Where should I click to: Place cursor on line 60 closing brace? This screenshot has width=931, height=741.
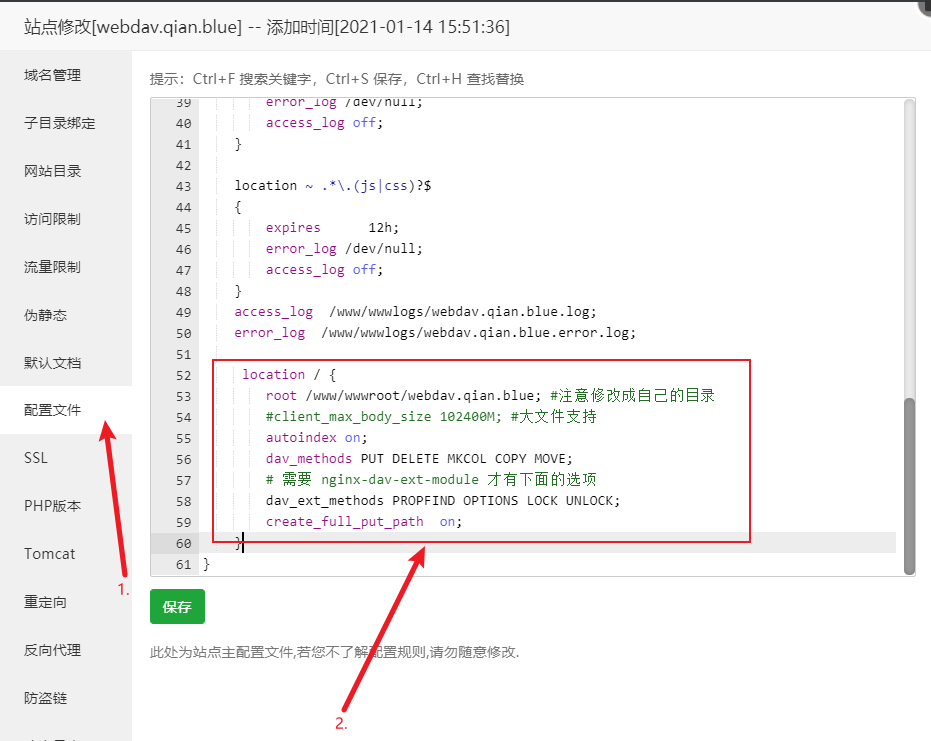click(239, 543)
